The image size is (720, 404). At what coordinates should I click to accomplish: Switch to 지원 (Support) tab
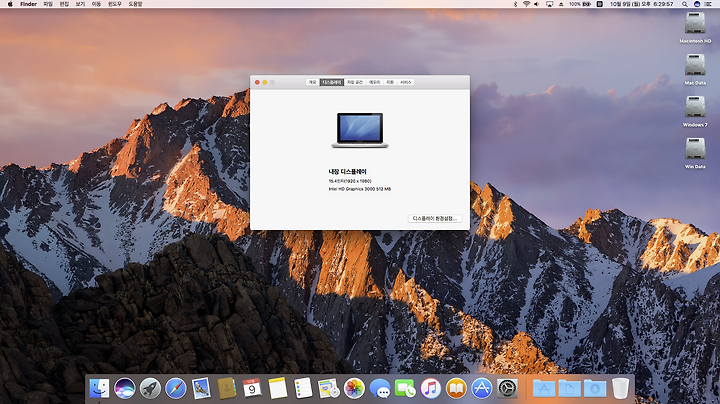click(390, 82)
